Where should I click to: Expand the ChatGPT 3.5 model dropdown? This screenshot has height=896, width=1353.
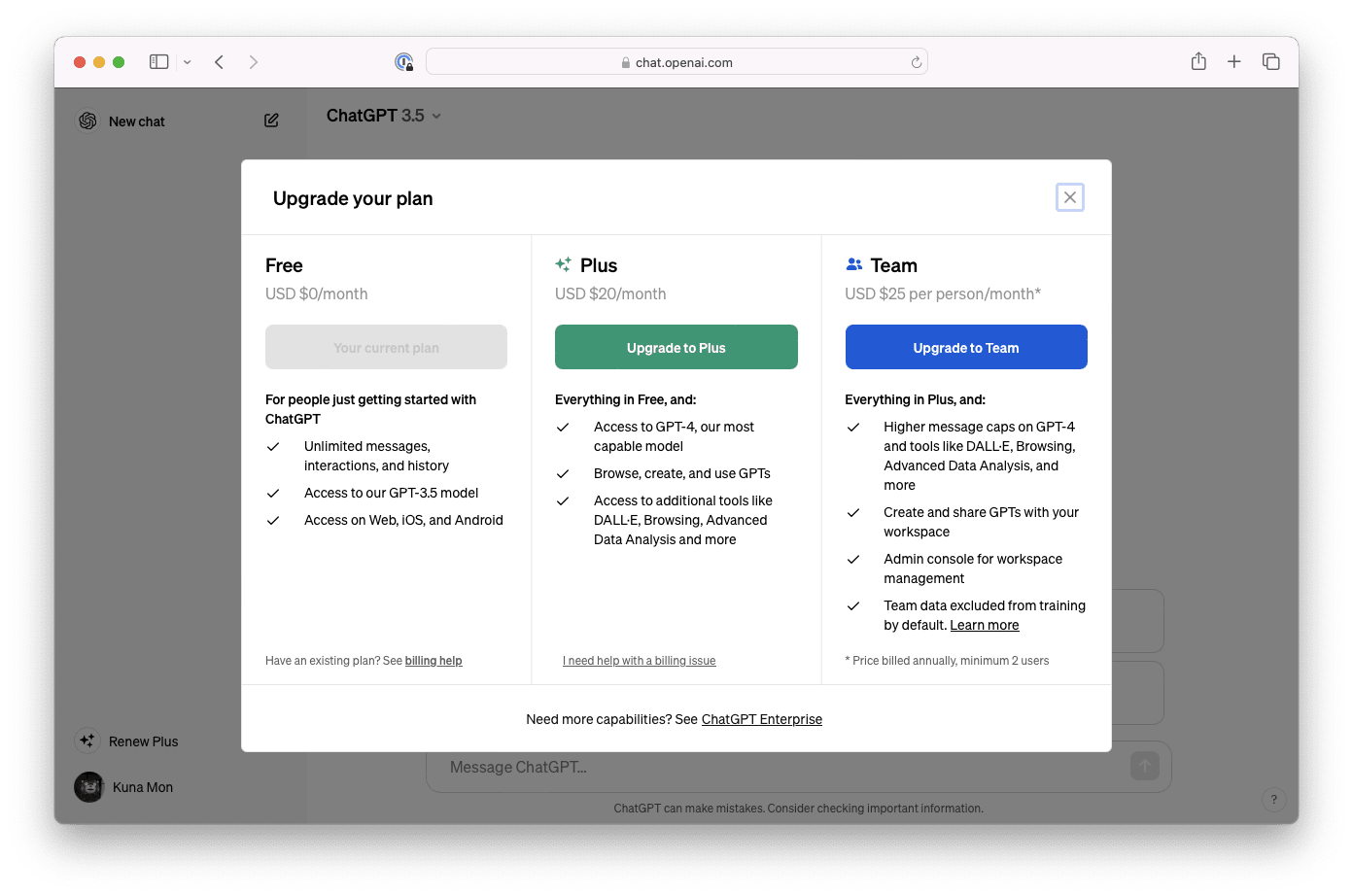[x=383, y=116]
